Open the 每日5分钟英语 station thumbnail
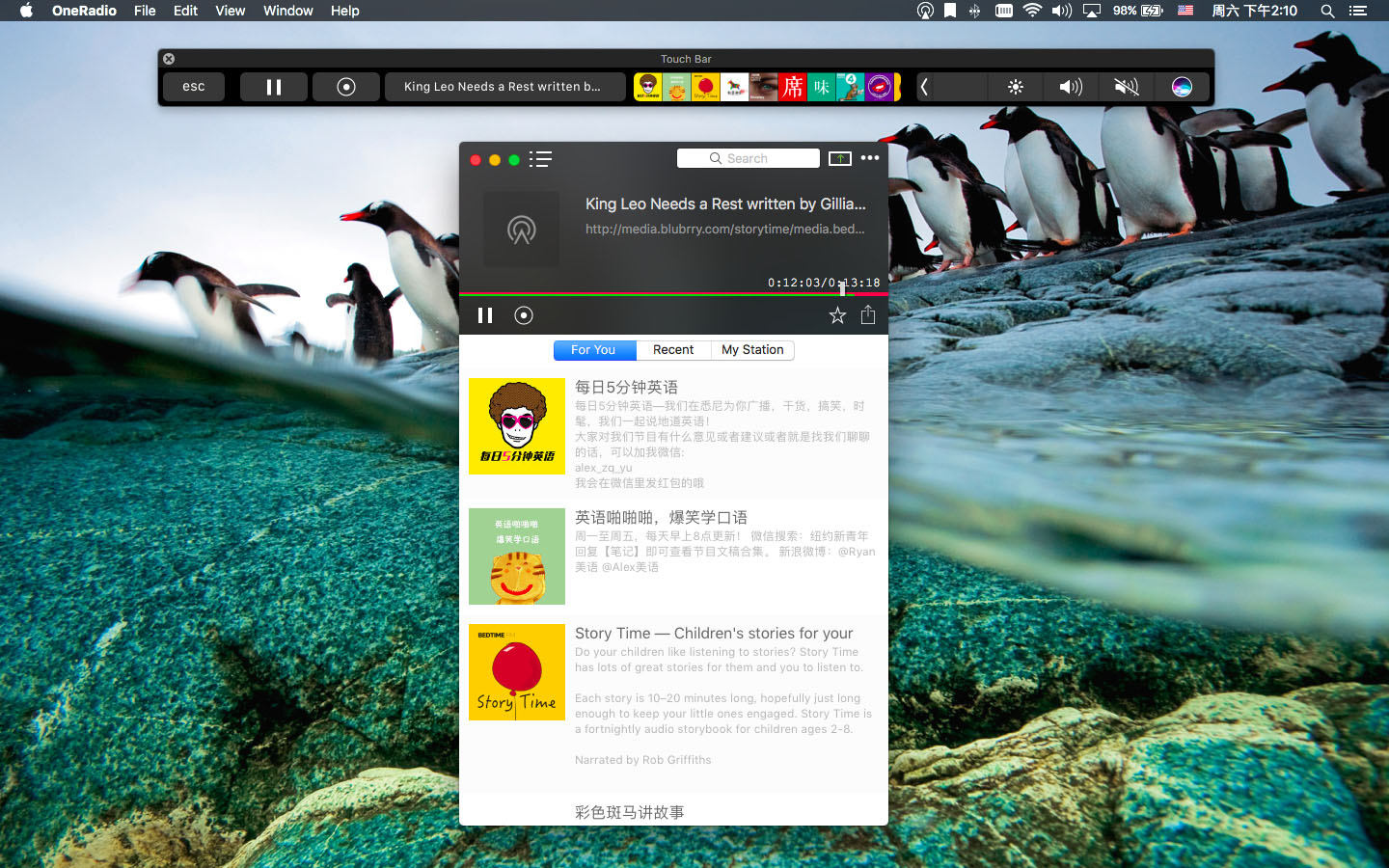Image resolution: width=1389 pixels, height=868 pixels. coord(517,426)
